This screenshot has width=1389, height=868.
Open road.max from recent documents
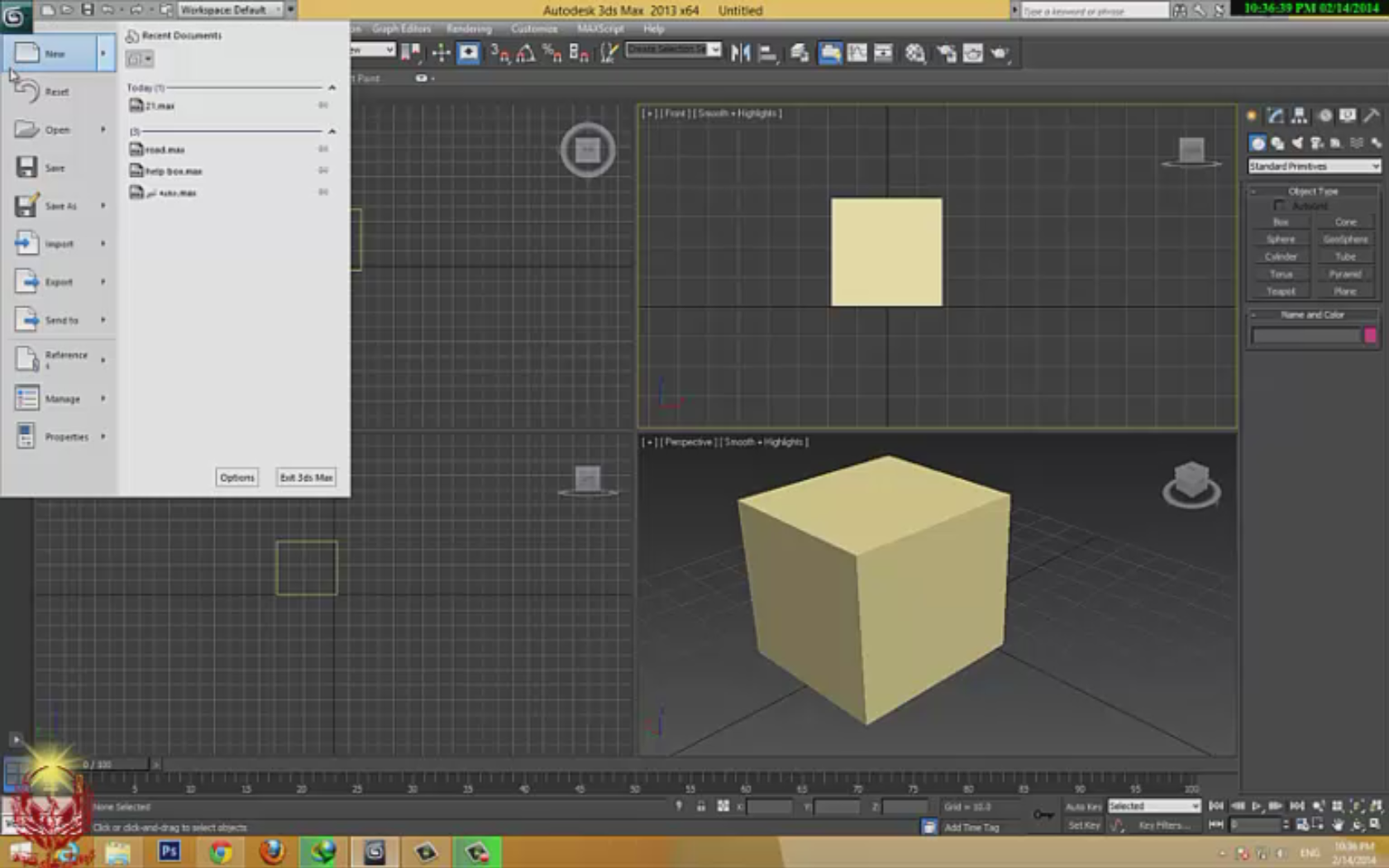tap(165, 150)
